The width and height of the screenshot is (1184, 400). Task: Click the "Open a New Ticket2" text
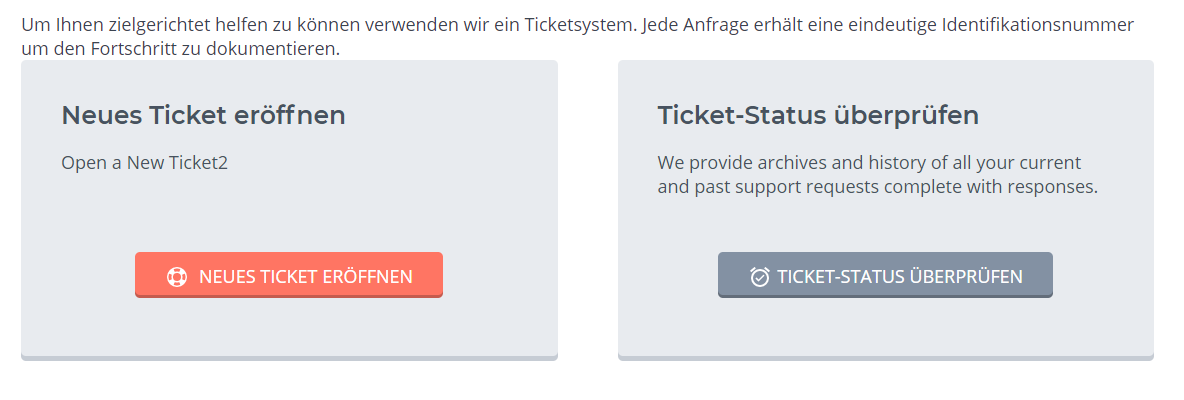click(x=144, y=162)
